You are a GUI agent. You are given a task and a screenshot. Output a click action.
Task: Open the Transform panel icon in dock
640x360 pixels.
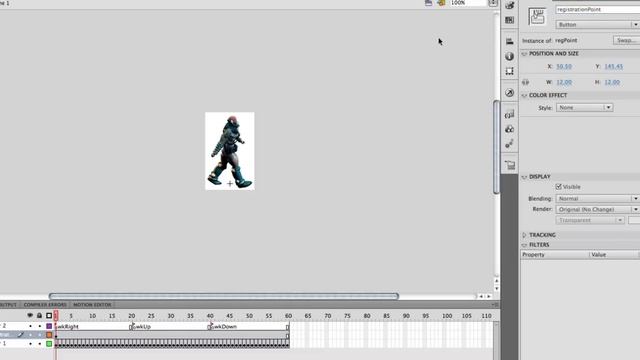509,71
